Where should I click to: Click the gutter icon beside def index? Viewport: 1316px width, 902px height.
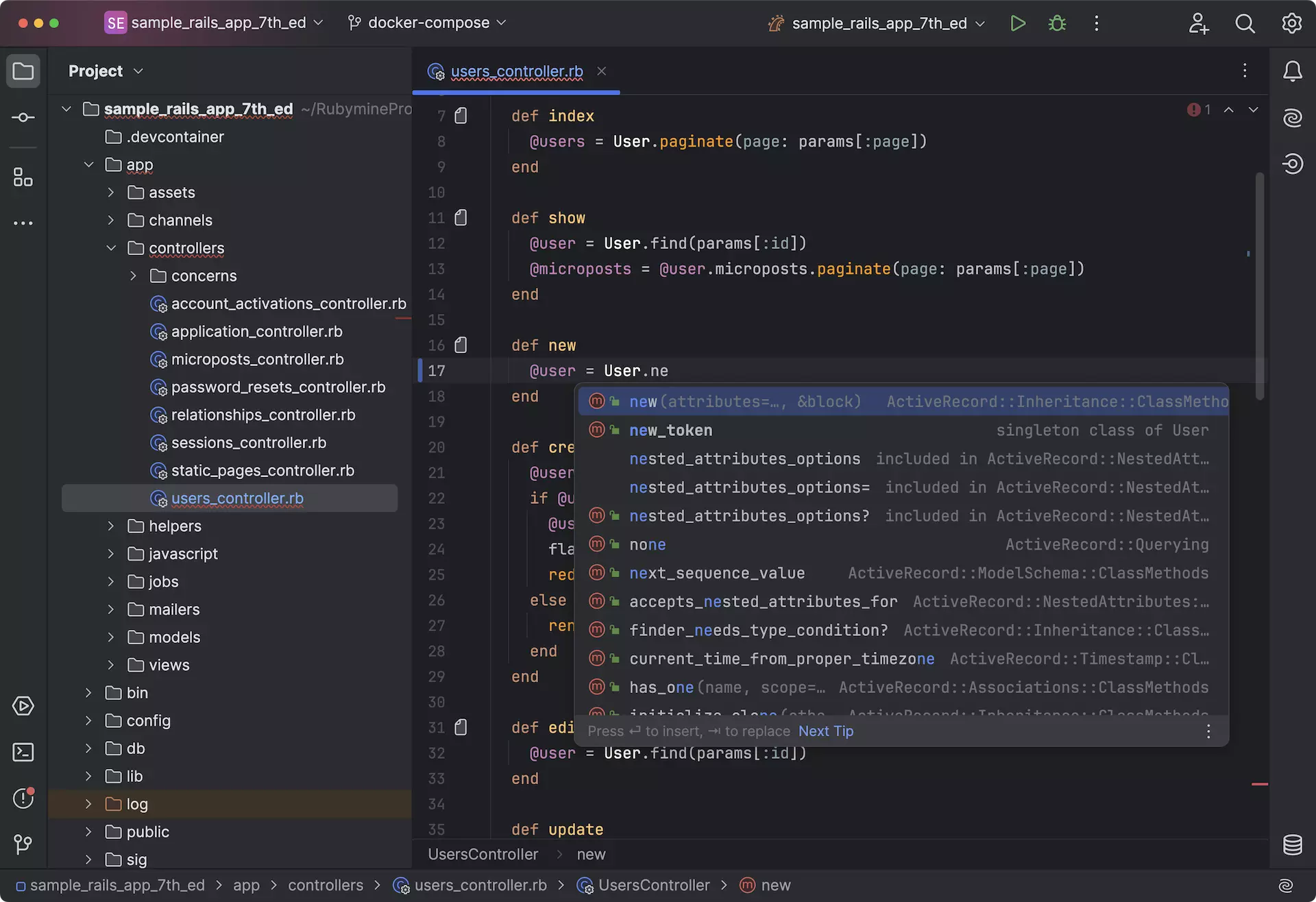click(x=461, y=116)
